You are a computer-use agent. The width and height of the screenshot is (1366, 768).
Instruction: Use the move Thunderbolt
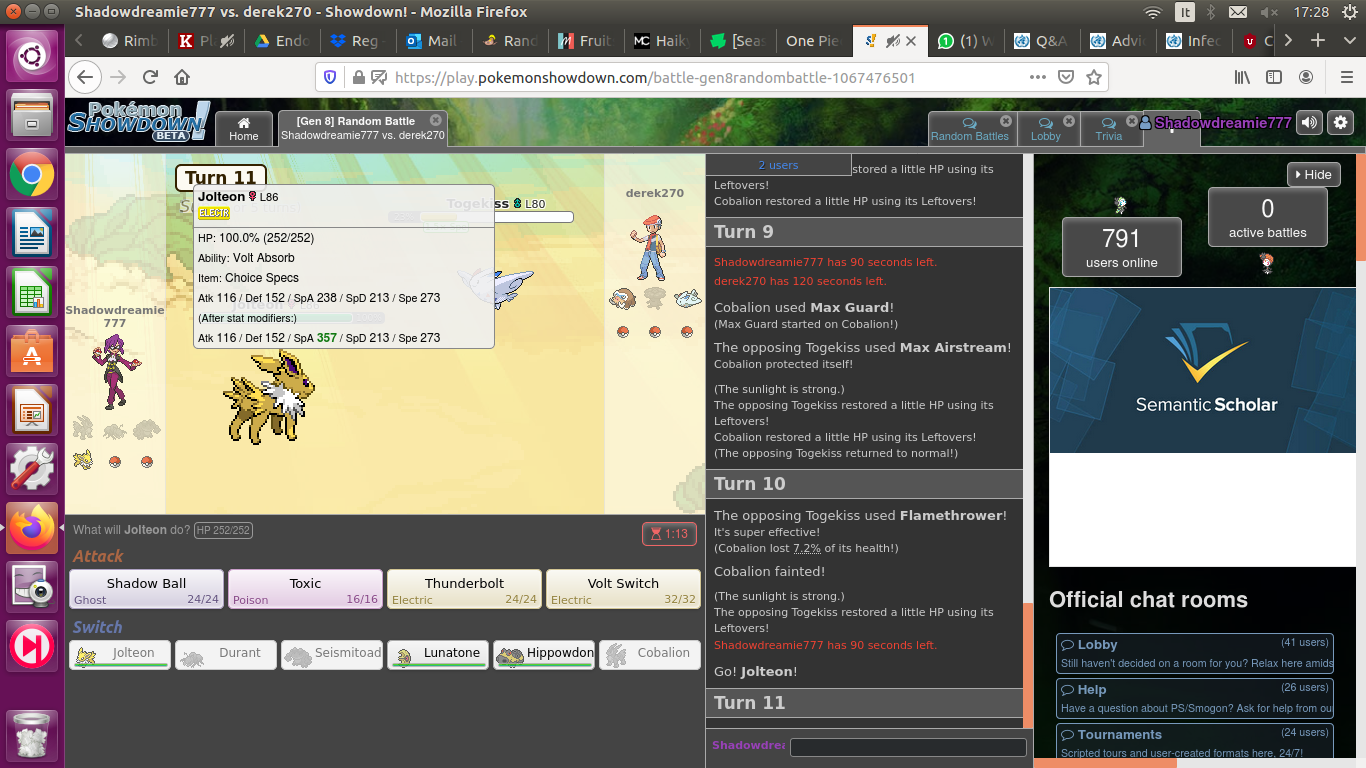click(464, 589)
